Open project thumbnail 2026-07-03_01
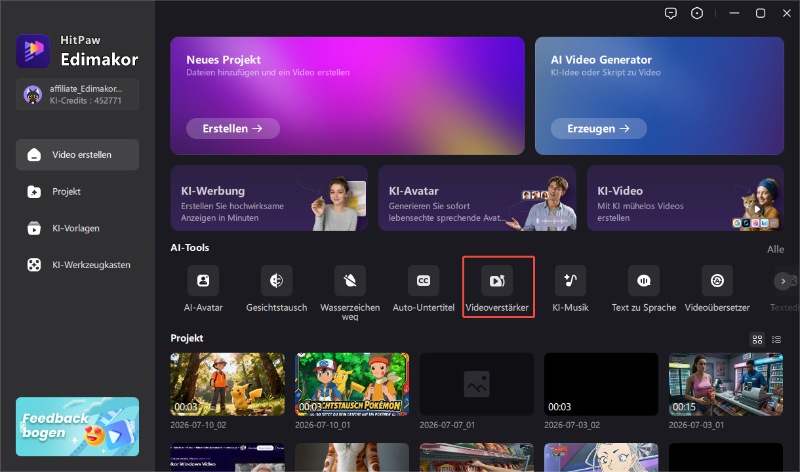 coord(726,384)
